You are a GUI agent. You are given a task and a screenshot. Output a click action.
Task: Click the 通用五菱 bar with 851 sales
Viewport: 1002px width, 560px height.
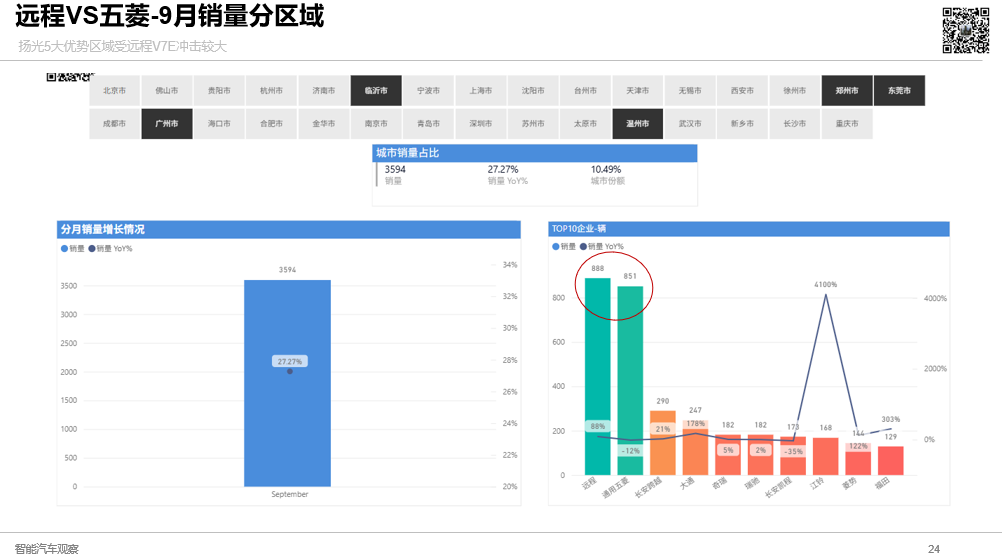click(630, 380)
